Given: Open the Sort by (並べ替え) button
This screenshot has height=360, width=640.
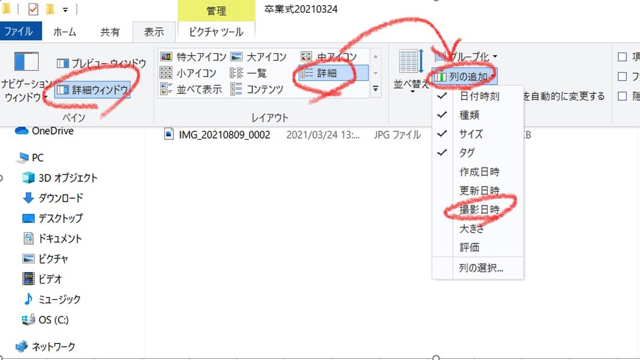Looking at the screenshot, I should (411, 71).
